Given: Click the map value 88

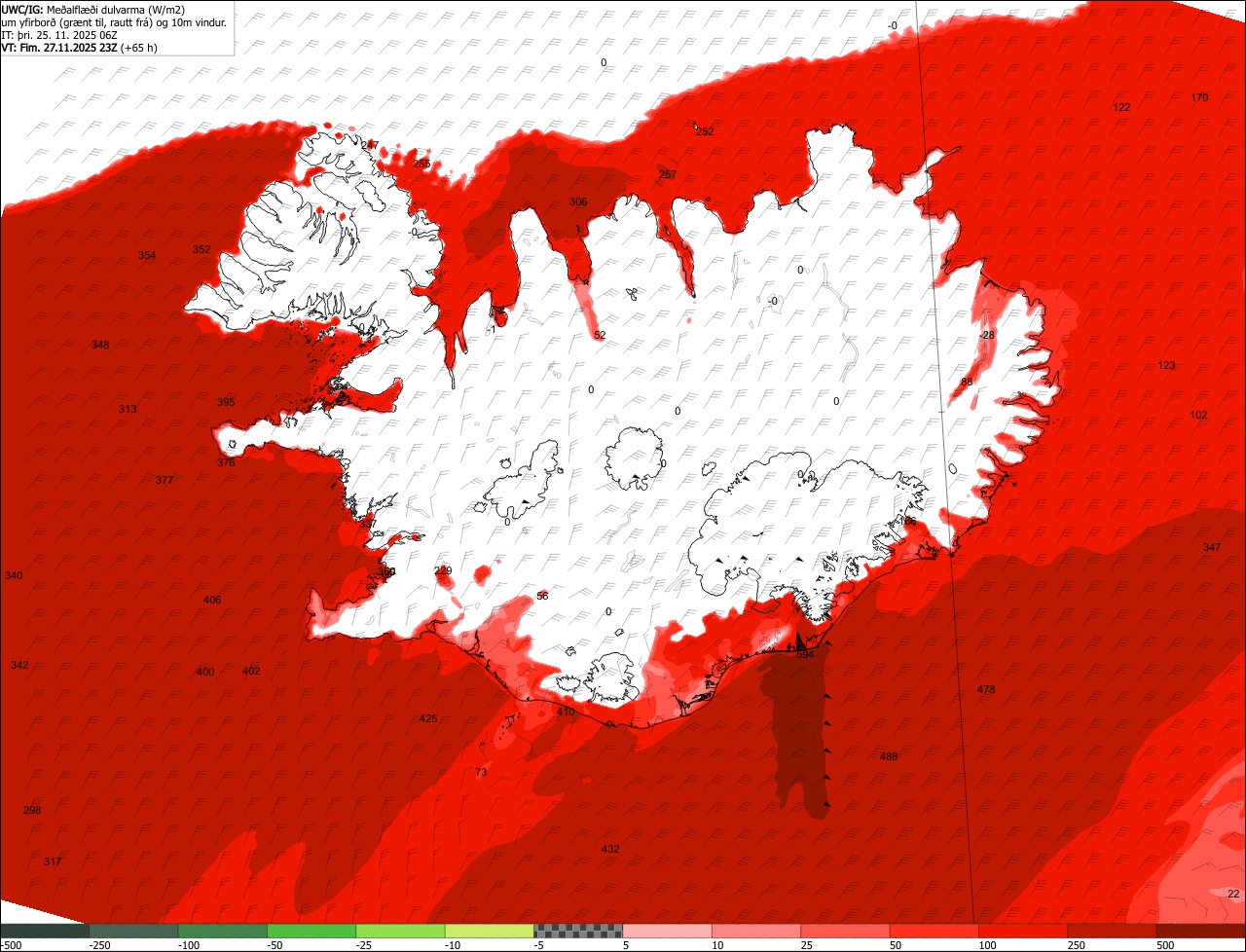Looking at the screenshot, I should (967, 382).
